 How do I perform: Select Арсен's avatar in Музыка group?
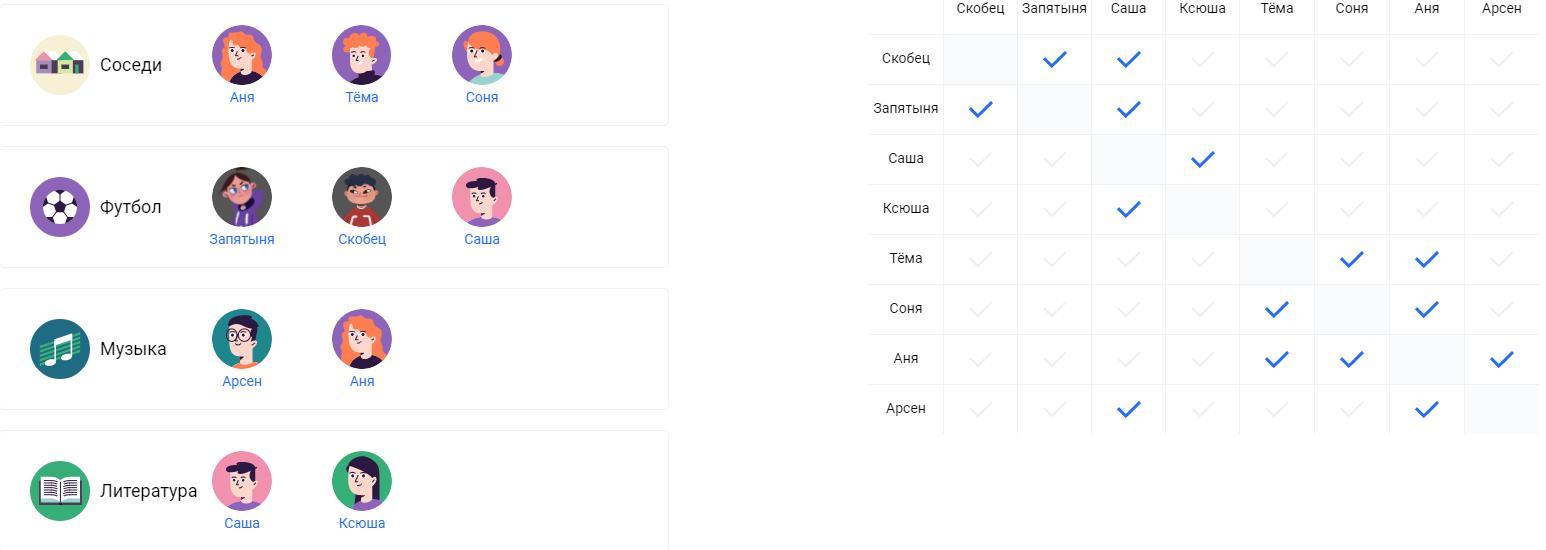242,339
